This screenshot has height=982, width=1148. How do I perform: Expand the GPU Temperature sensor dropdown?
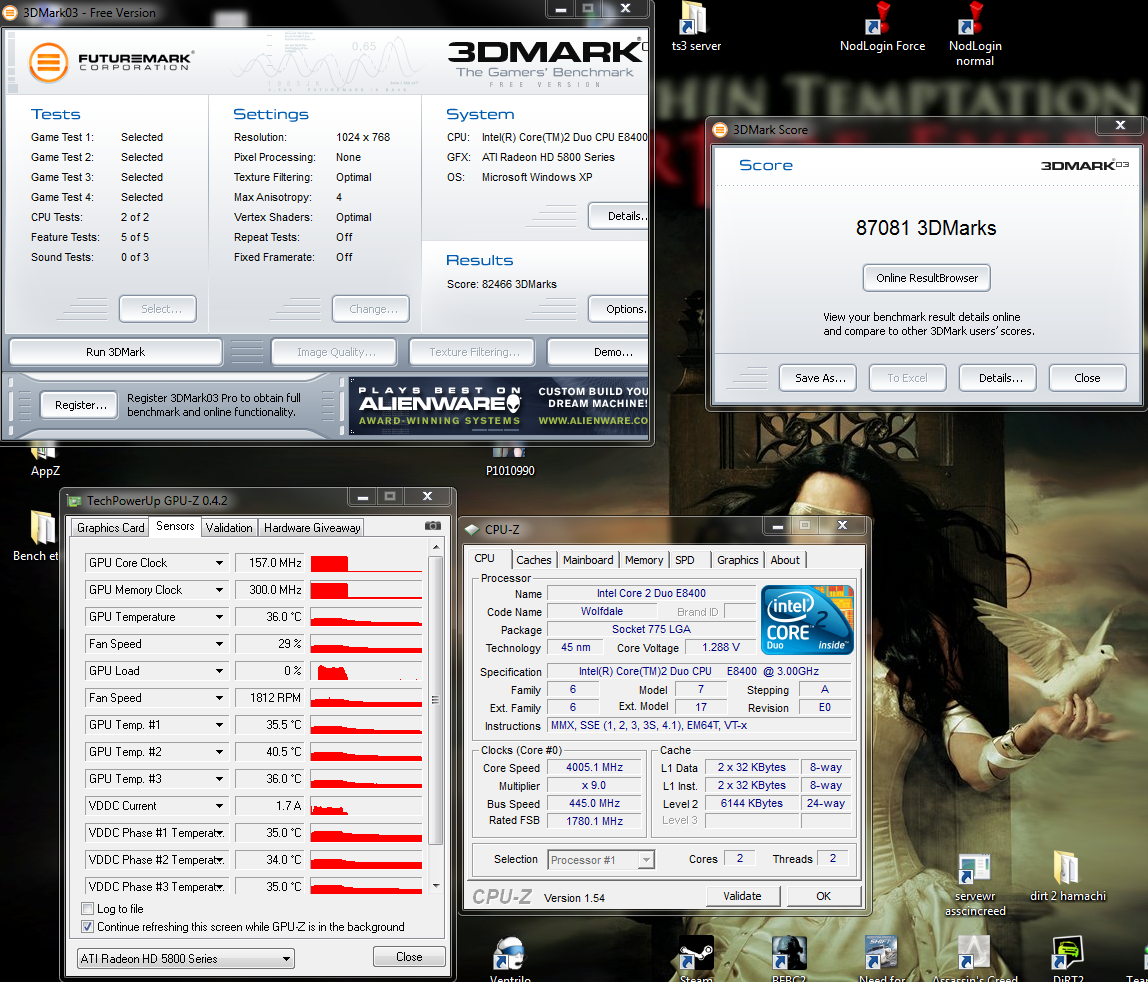point(219,617)
